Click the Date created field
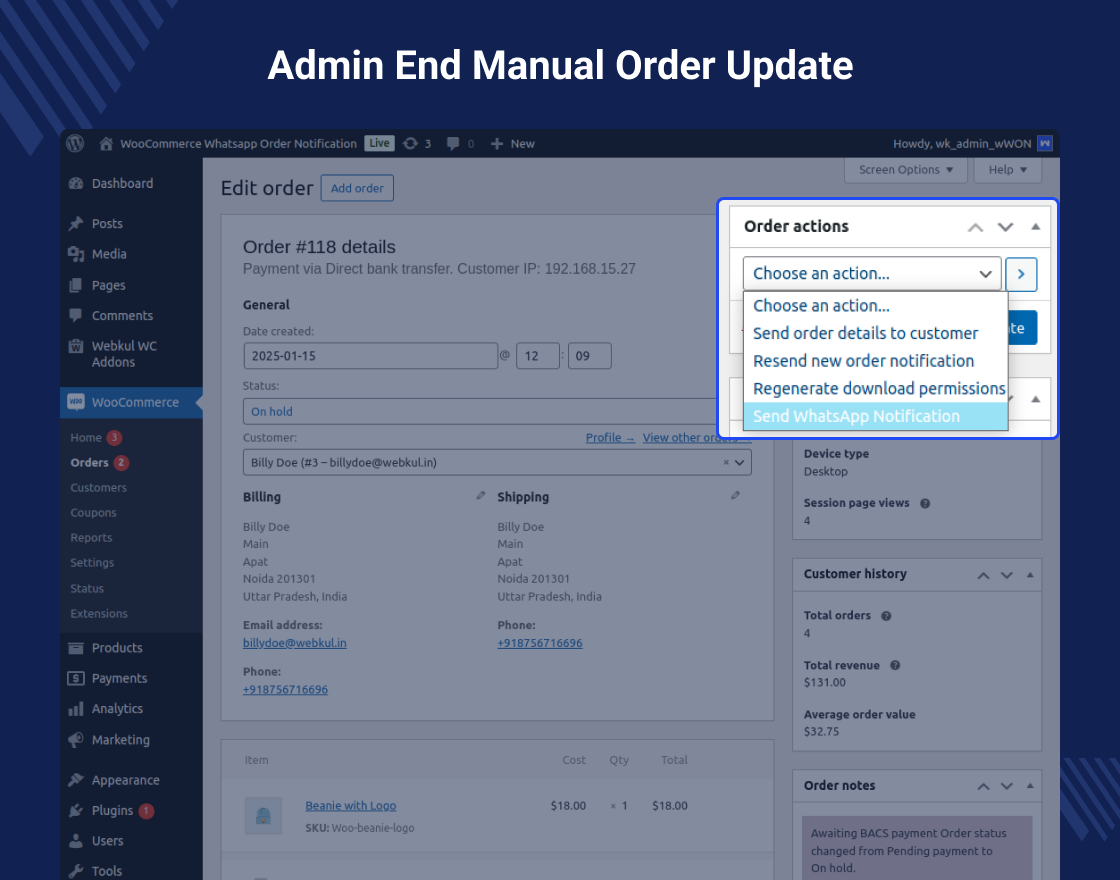This screenshot has width=1120, height=880. point(370,356)
